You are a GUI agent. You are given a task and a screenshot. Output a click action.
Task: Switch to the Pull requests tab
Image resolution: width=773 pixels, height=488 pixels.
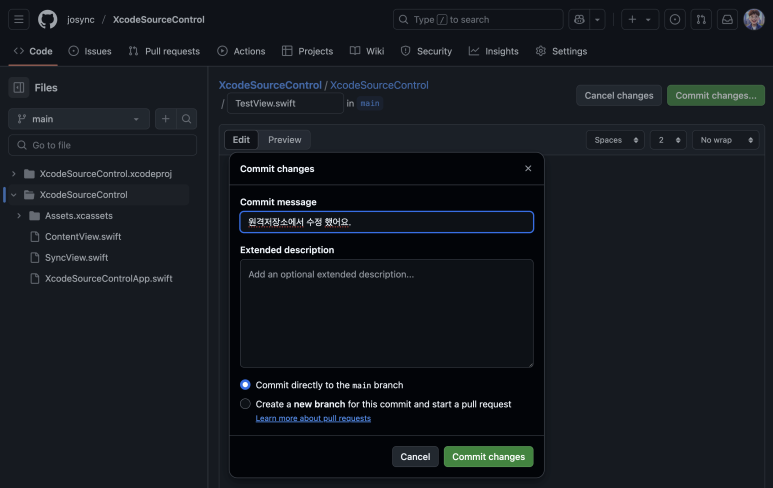(x=164, y=51)
